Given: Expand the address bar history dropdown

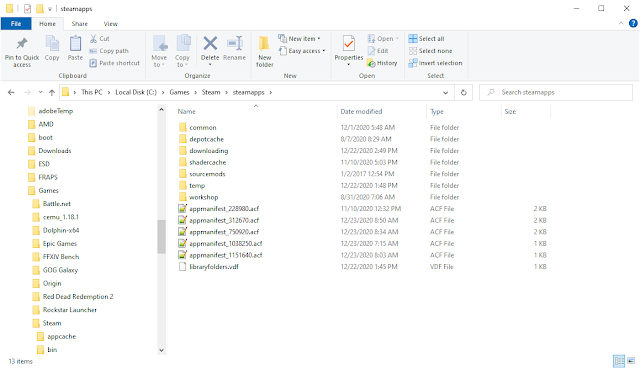Looking at the screenshot, I should point(445,93).
